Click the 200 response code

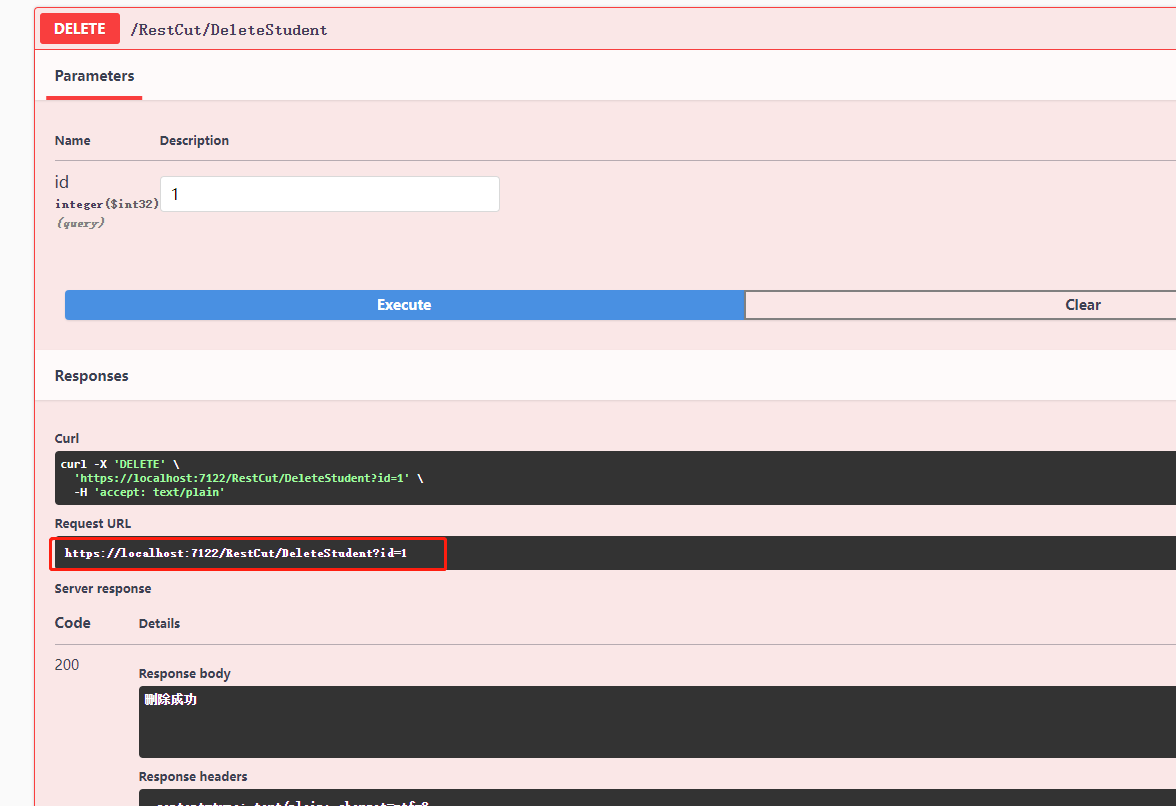click(67, 665)
